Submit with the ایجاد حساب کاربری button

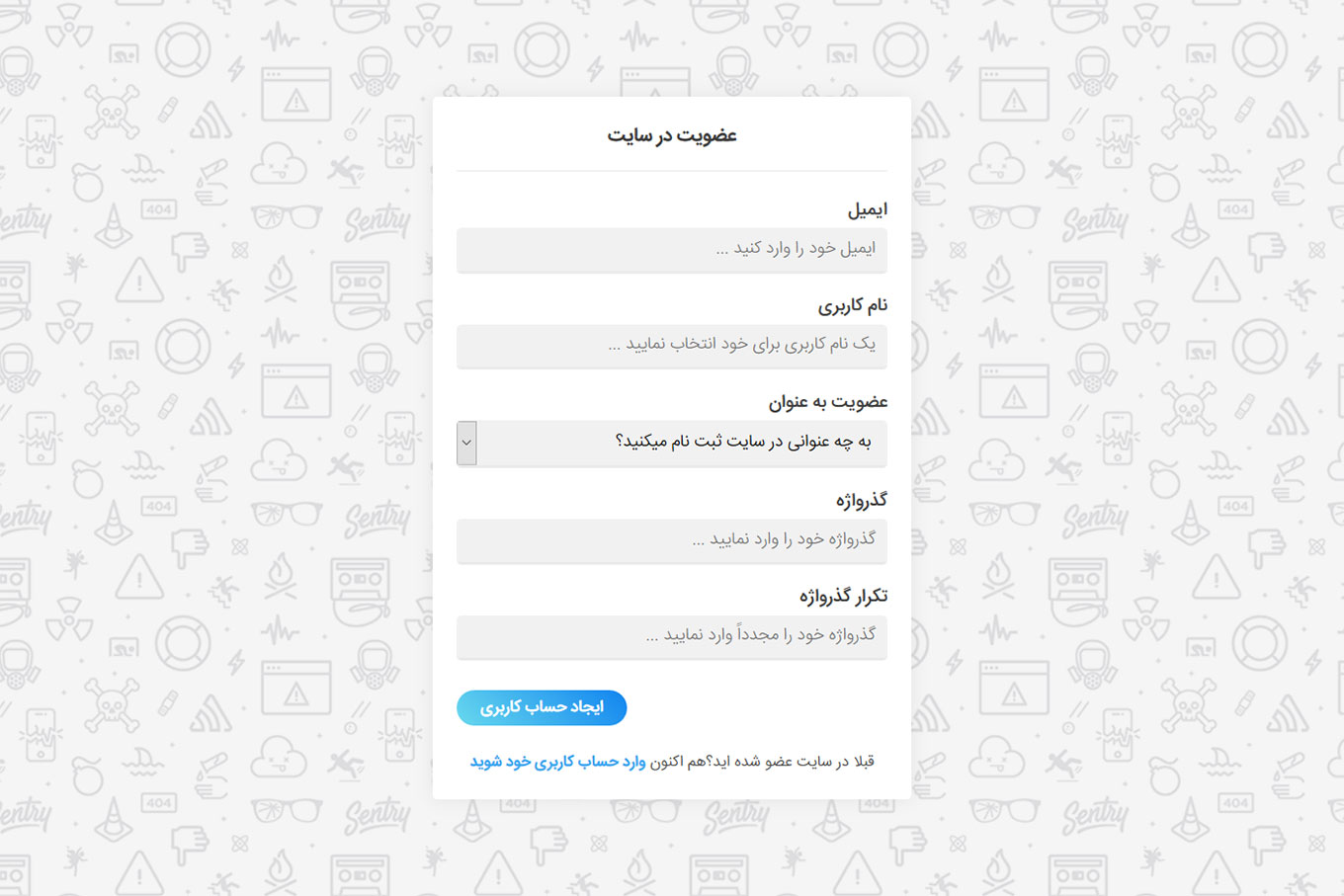click(542, 707)
